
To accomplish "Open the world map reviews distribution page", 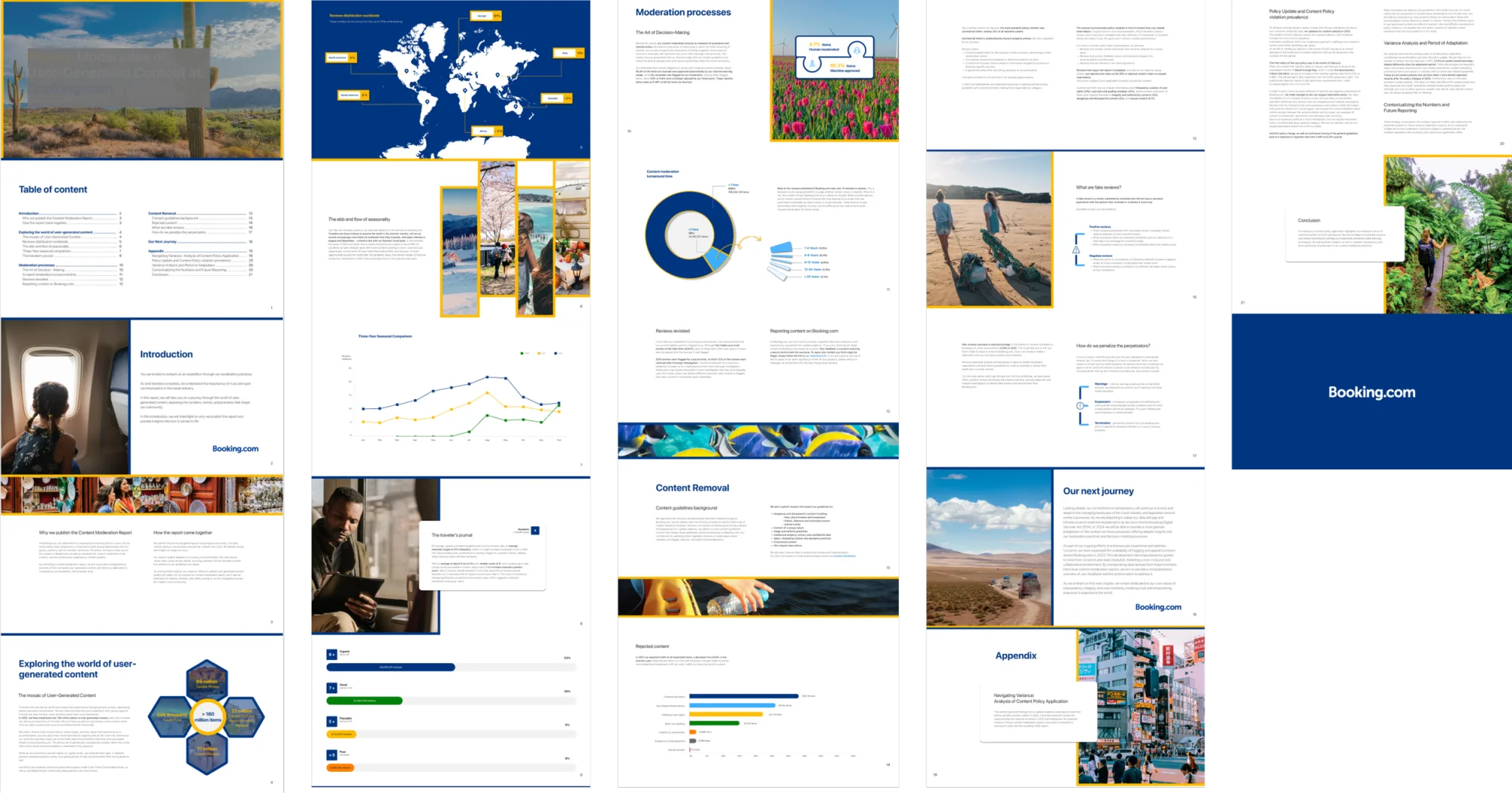I will point(451,79).
